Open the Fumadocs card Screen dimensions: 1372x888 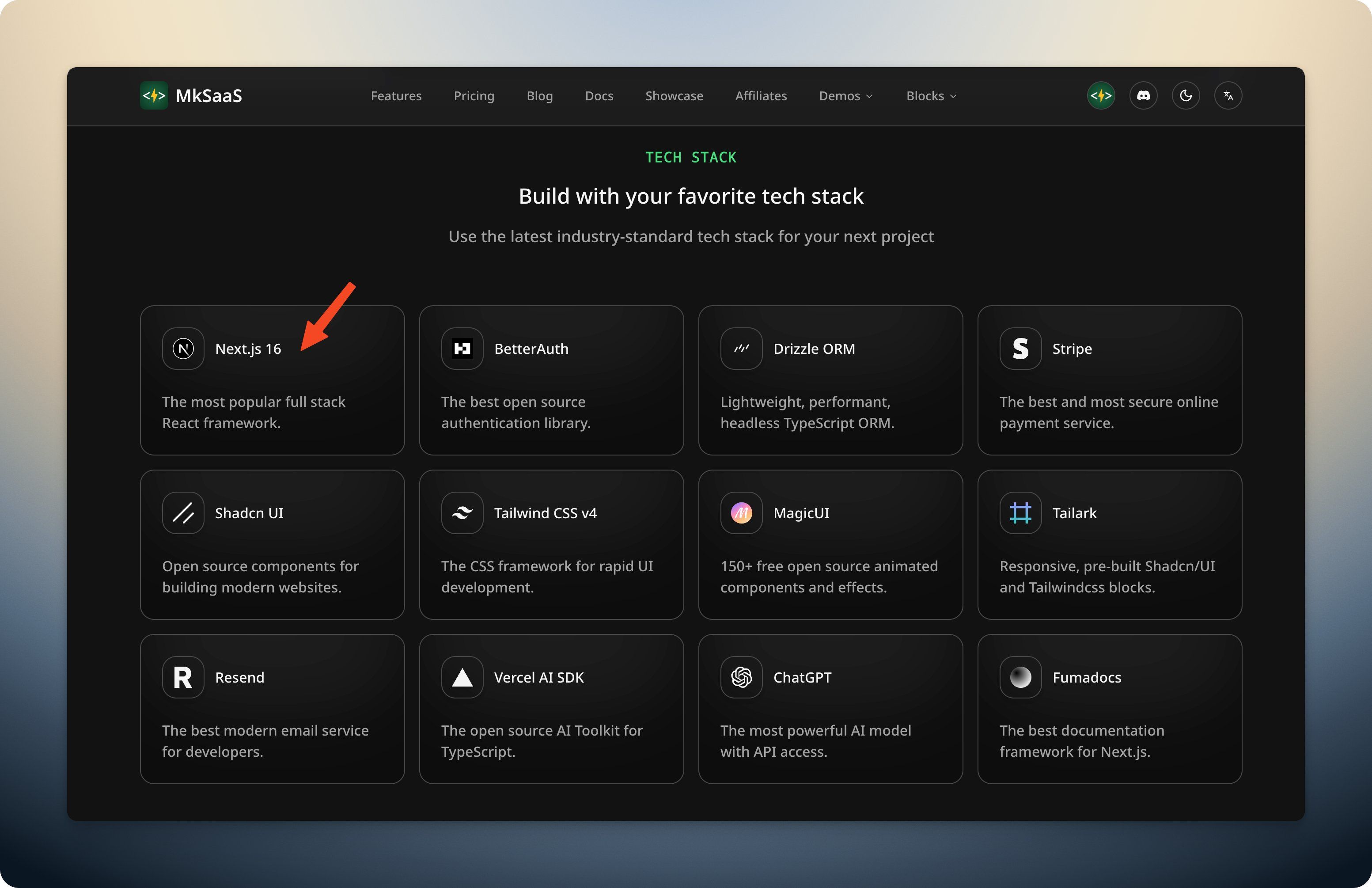coord(1109,709)
